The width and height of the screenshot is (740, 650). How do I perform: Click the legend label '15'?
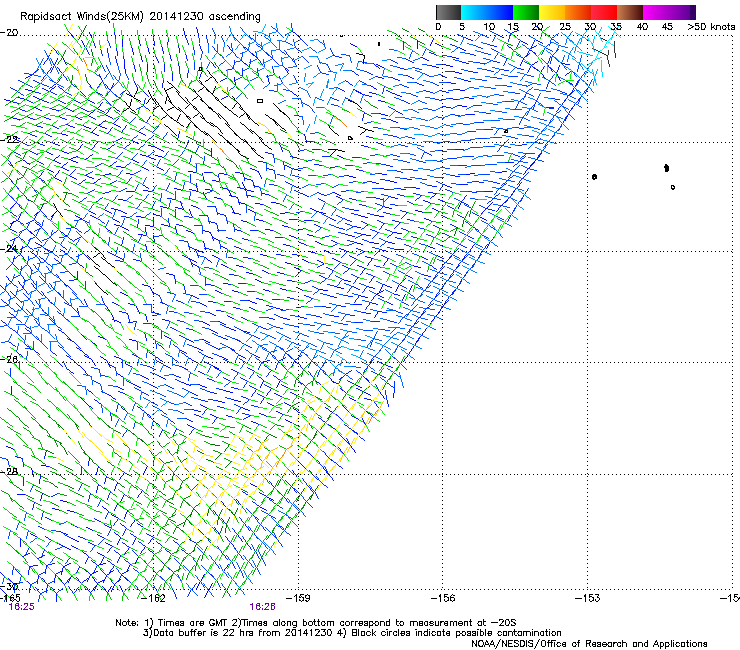click(x=513, y=27)
